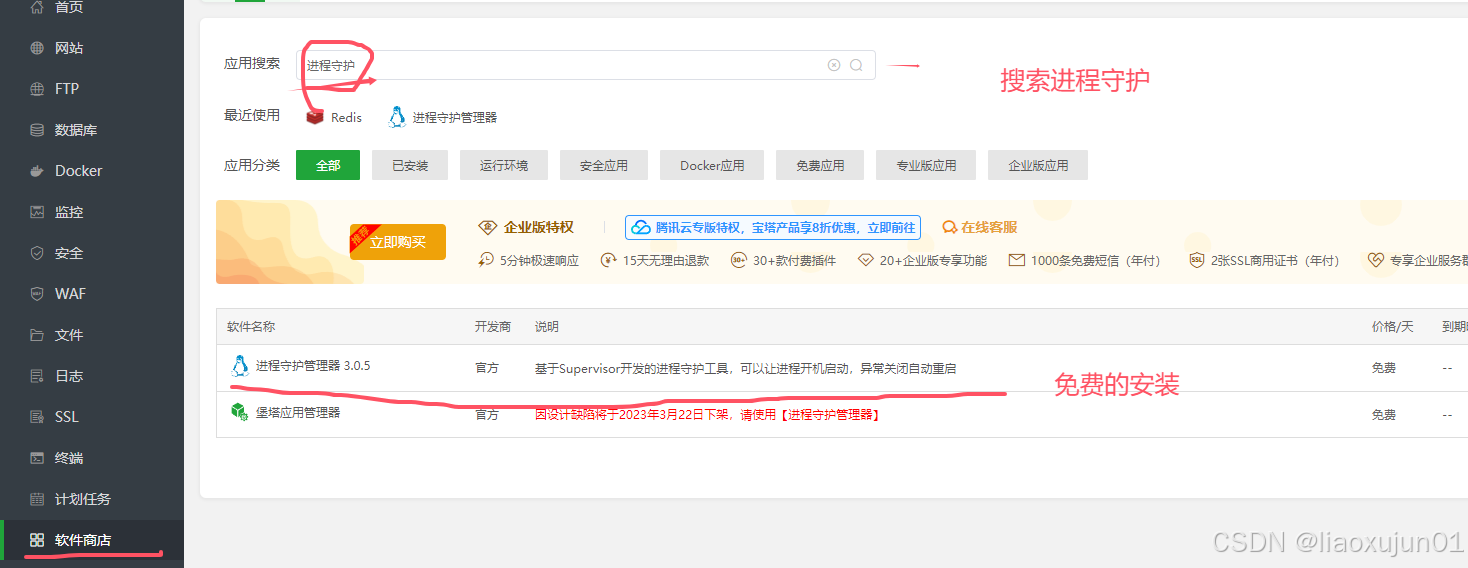Filter by 免费应用 category
The image size is (1468, 568).
pyautogui.click(x=820, y=165)
